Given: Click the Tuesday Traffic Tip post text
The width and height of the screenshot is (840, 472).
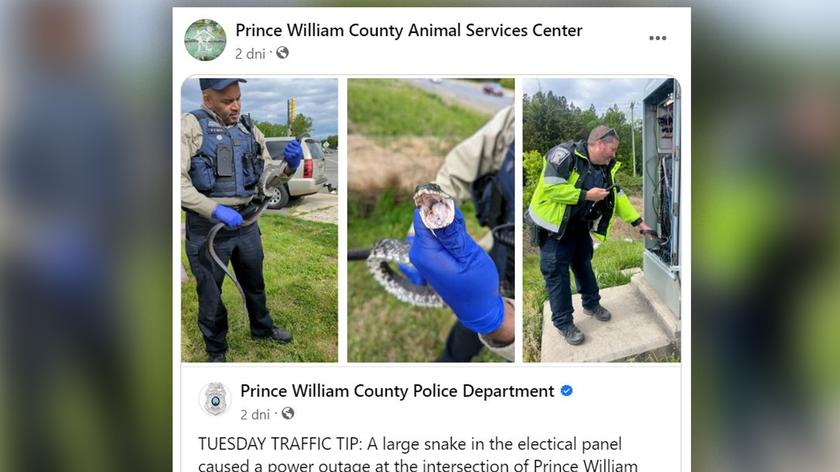Looking at the screenshot, I should (x=418, y=453).
